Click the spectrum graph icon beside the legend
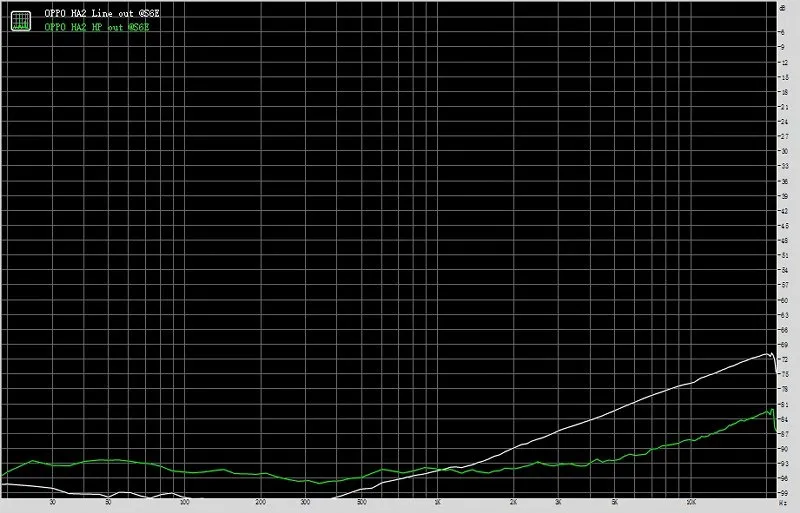 20,21
